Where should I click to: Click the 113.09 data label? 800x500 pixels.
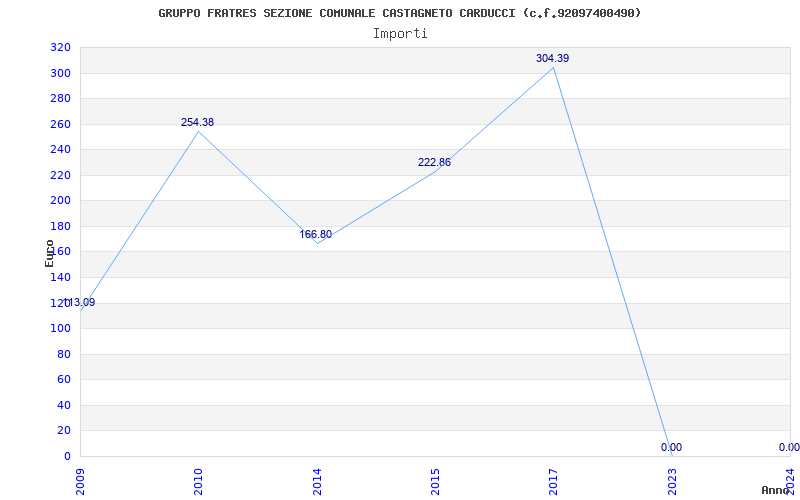pos(79,303)
